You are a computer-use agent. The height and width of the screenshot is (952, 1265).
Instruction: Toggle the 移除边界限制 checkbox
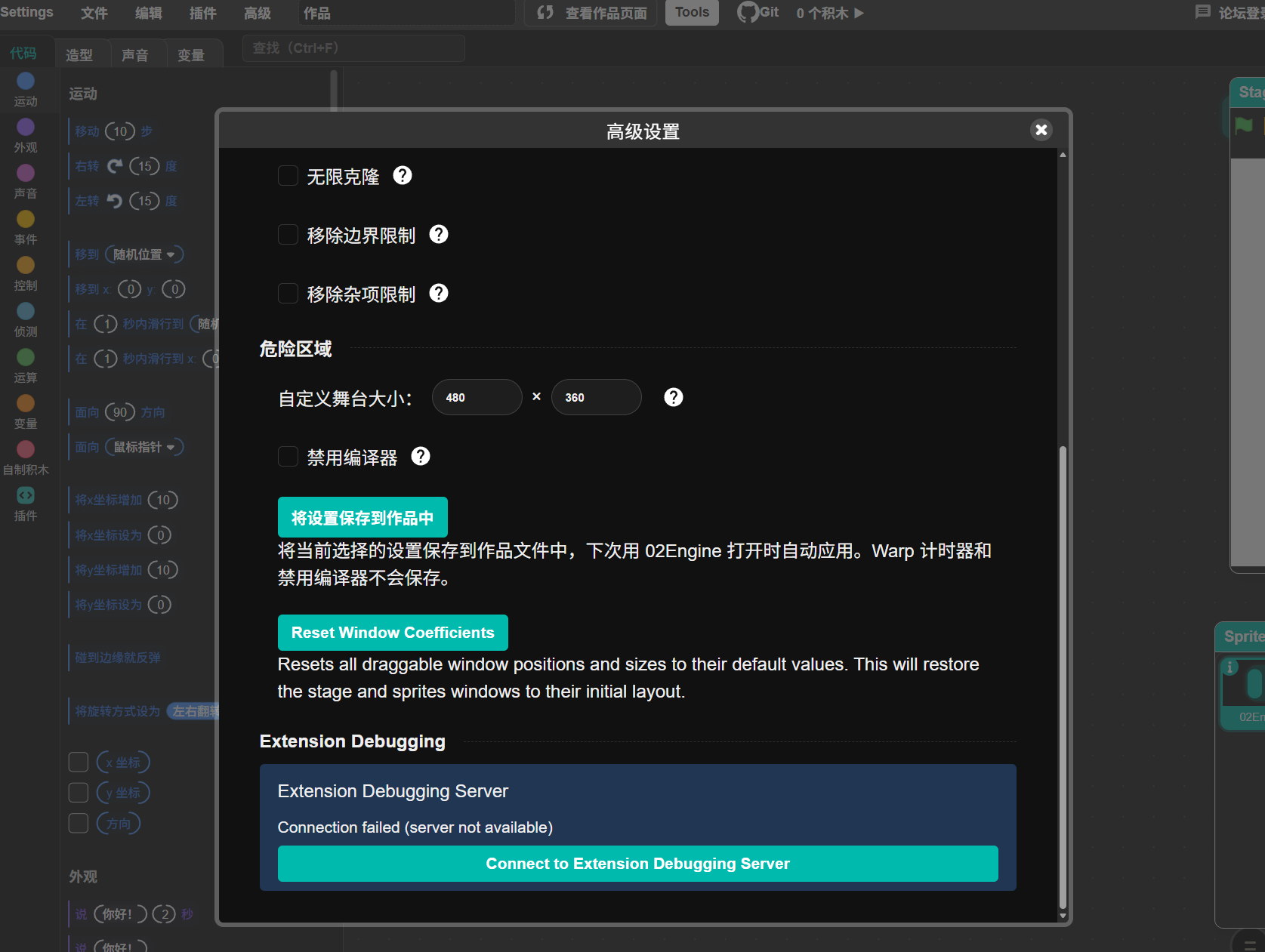pyautogui.click(x=288, y=235)
